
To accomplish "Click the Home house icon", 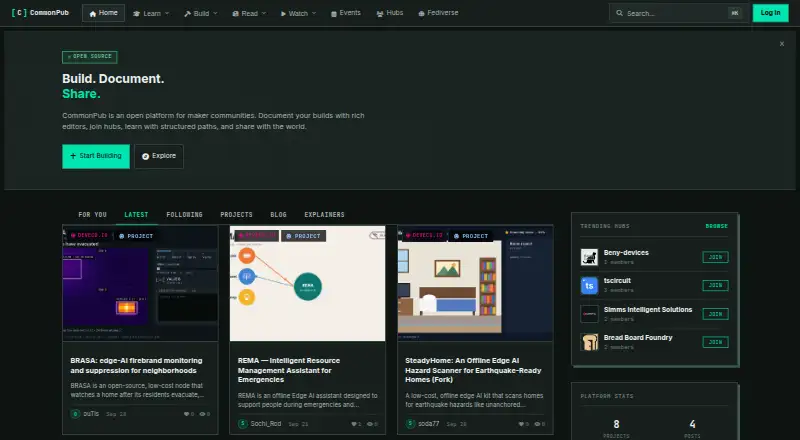I will 92,14.
